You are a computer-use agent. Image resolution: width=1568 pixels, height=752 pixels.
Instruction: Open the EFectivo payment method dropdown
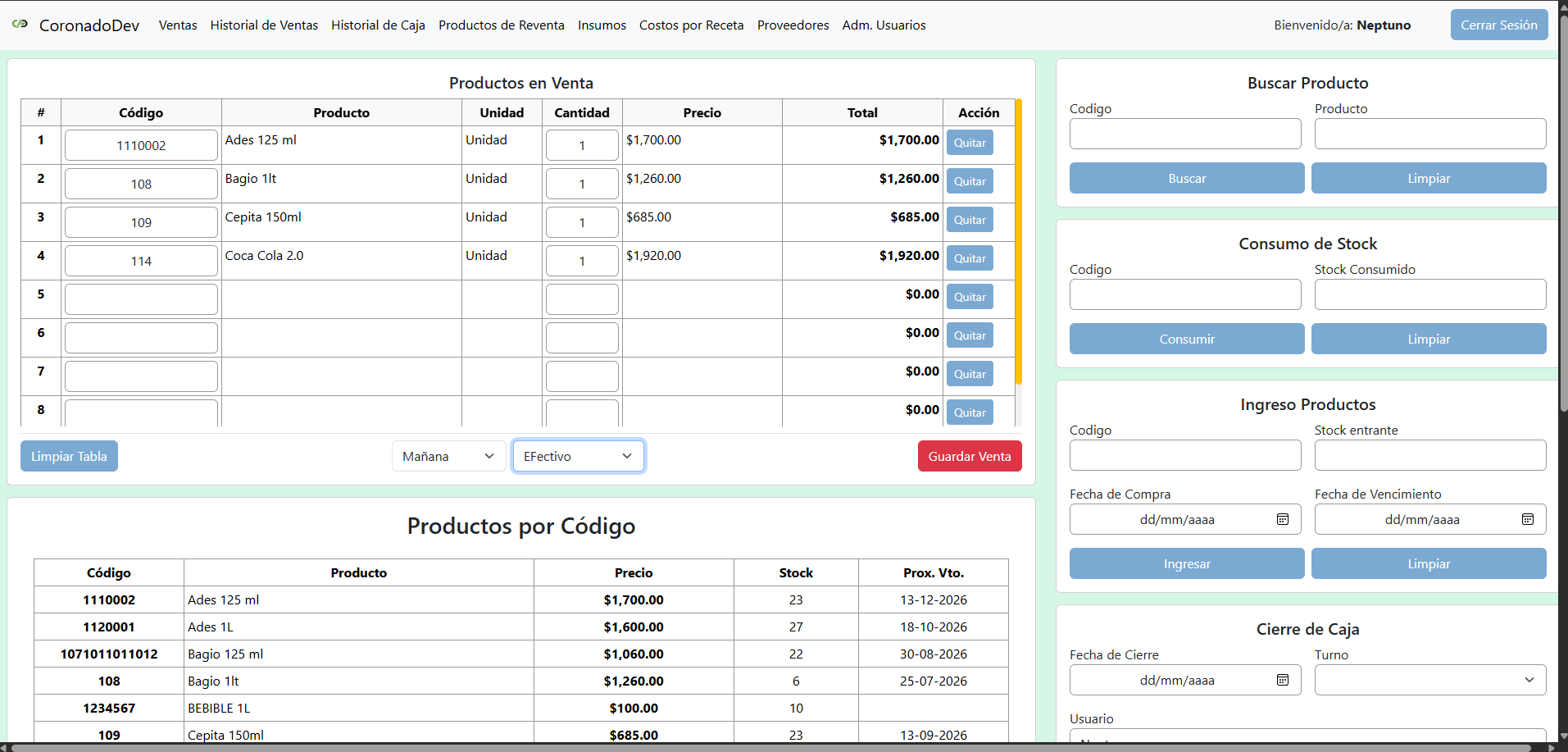point(579,456)
